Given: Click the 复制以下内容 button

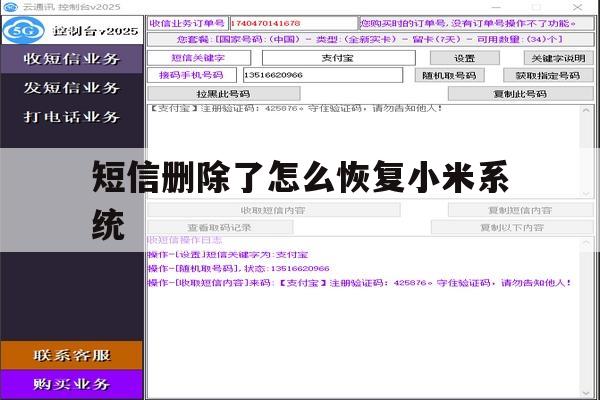Looking at the screenshot, I should click(512, 227).
